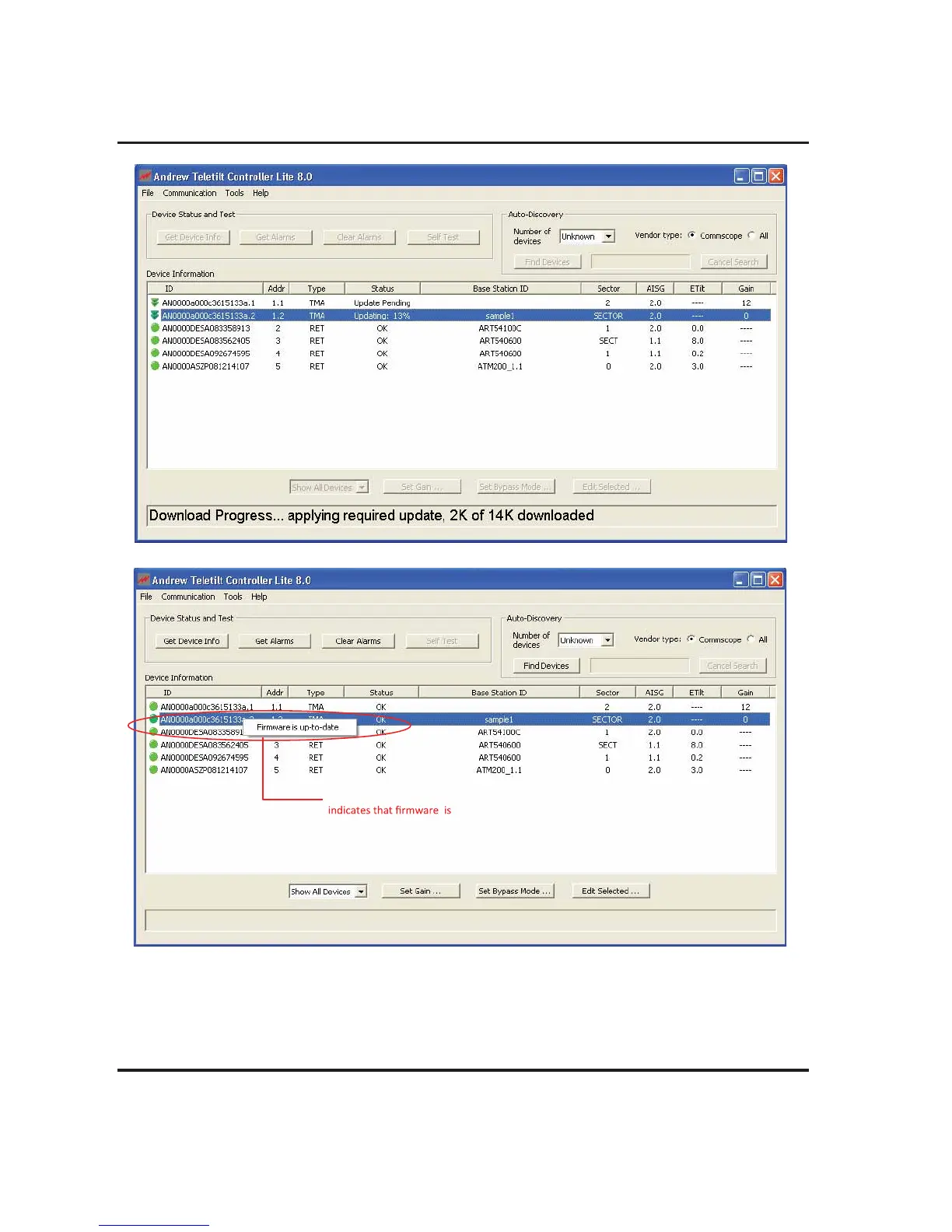Choose the All vendor radio in the upper window

click(x=751, y=236)
